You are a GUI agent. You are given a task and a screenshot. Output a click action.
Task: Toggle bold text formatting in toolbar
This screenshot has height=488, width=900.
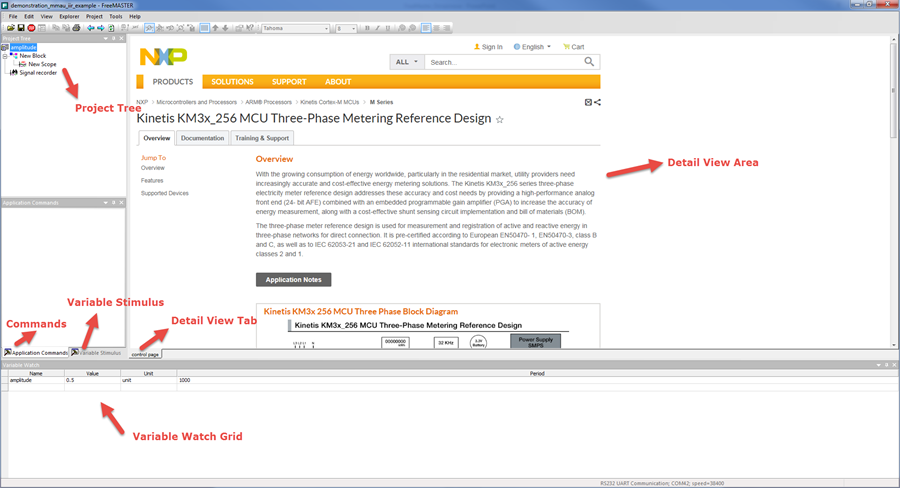[x=367, y=28]
